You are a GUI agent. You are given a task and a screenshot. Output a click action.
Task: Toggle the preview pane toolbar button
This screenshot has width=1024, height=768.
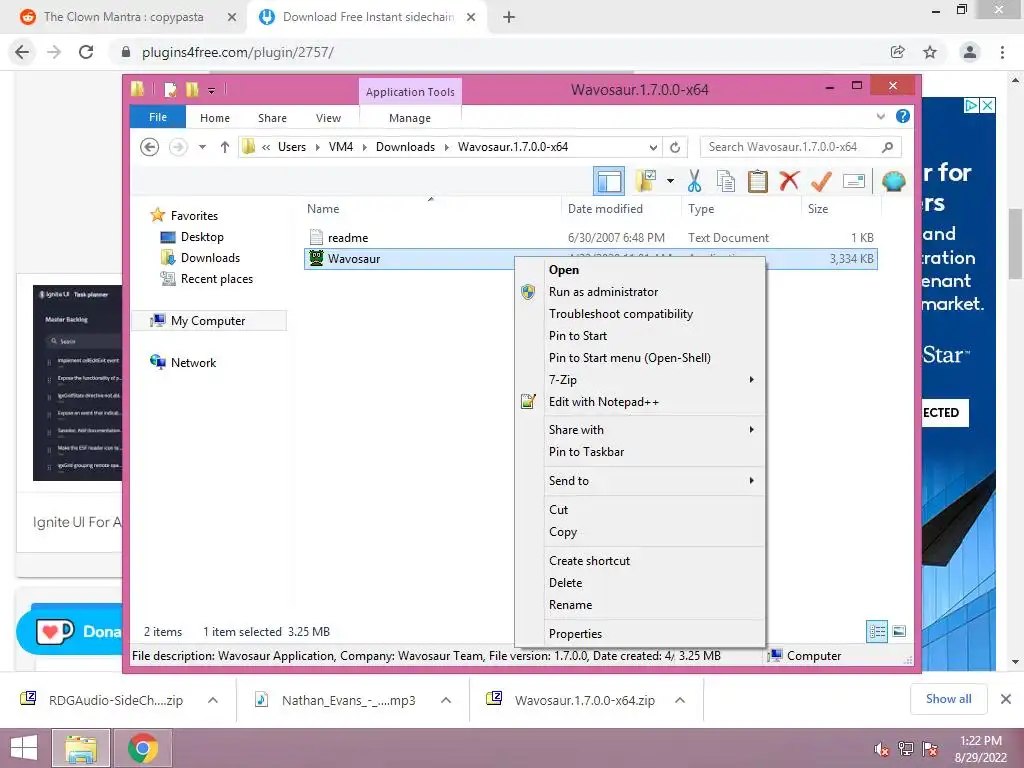(609, 181)
